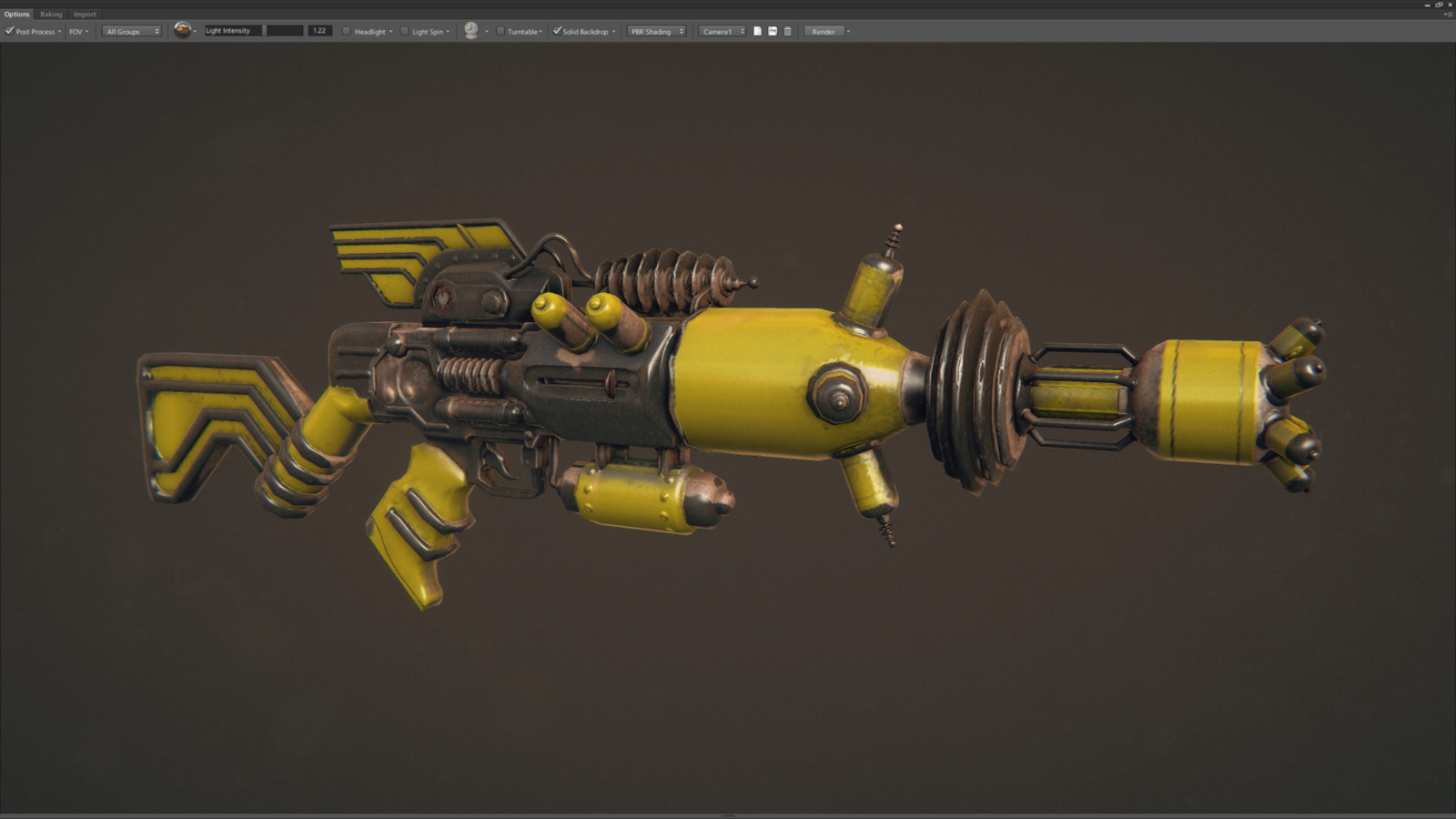Open the All Groups selector
Viewport: 1456px width, 819px height.
pos(130,31)
